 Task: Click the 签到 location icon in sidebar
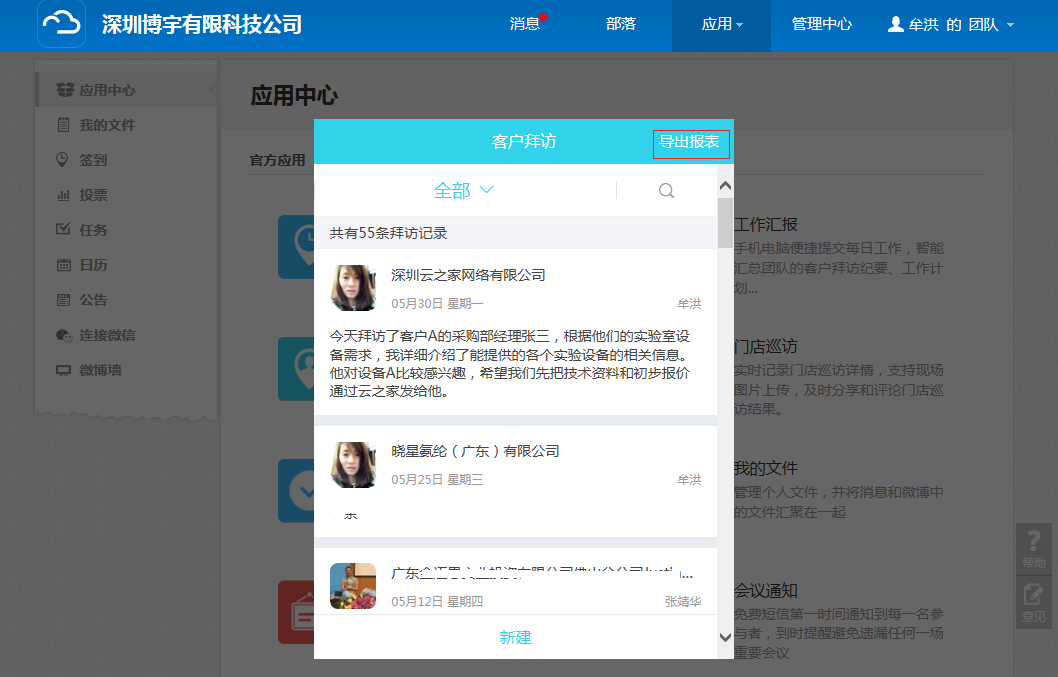point(64,160)
